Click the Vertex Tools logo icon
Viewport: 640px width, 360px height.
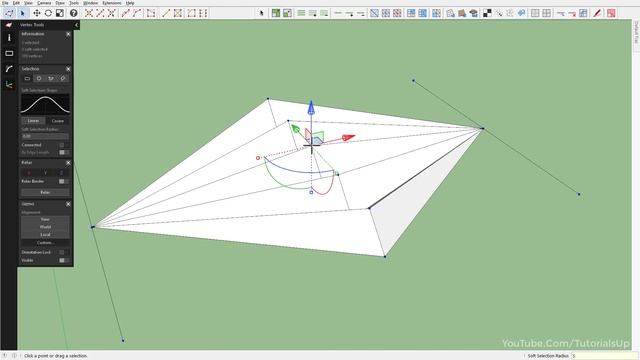[x=9, y=25]
